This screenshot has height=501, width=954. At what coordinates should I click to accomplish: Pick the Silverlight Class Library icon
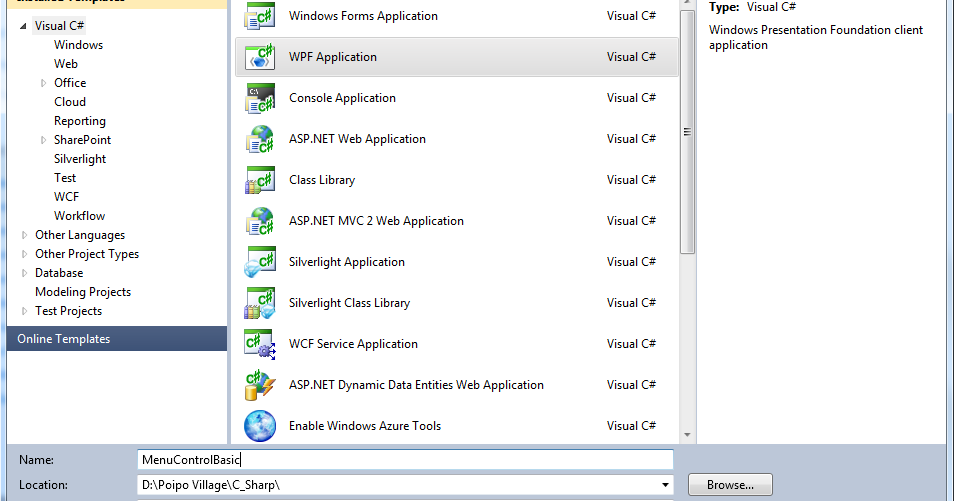[260, 303]
